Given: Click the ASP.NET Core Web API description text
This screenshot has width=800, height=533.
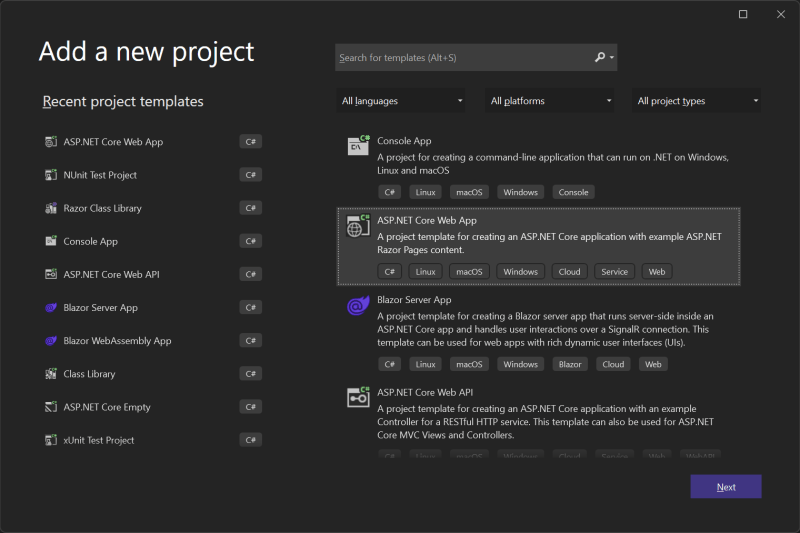Looking at the screenshot, I should point(545,422).
